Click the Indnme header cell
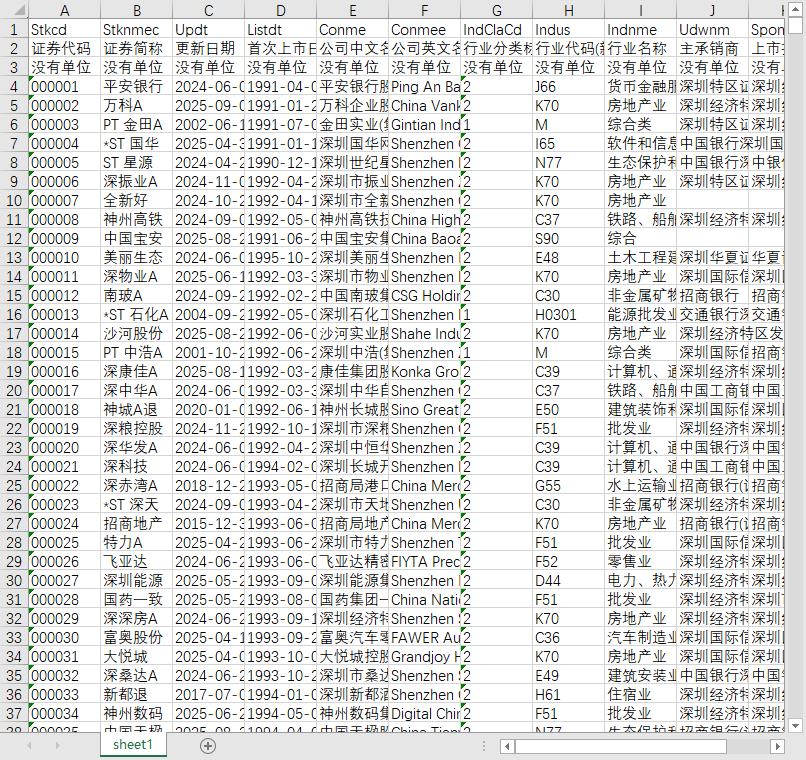The height and width of the screenshot is (760, 806). click(x=640, y=29)
